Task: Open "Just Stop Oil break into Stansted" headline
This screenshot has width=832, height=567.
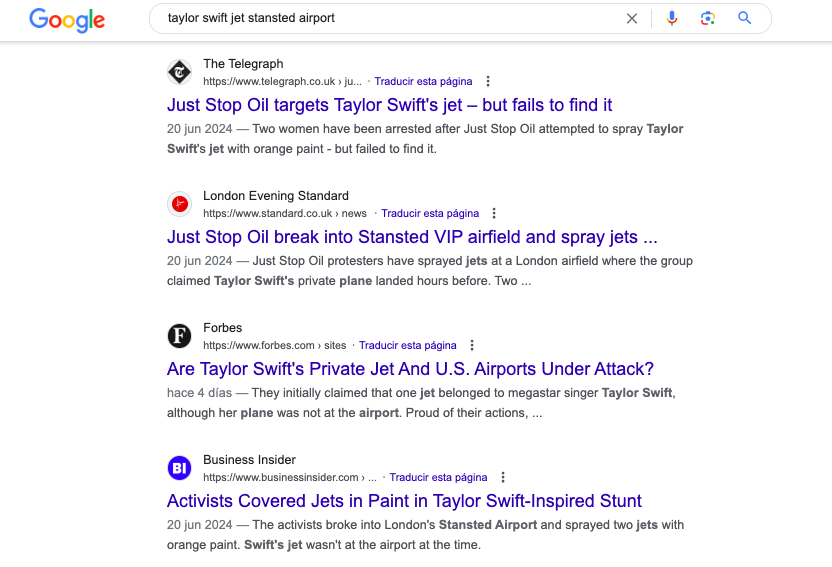Action: pyautogui.click(x=411, y=237)
